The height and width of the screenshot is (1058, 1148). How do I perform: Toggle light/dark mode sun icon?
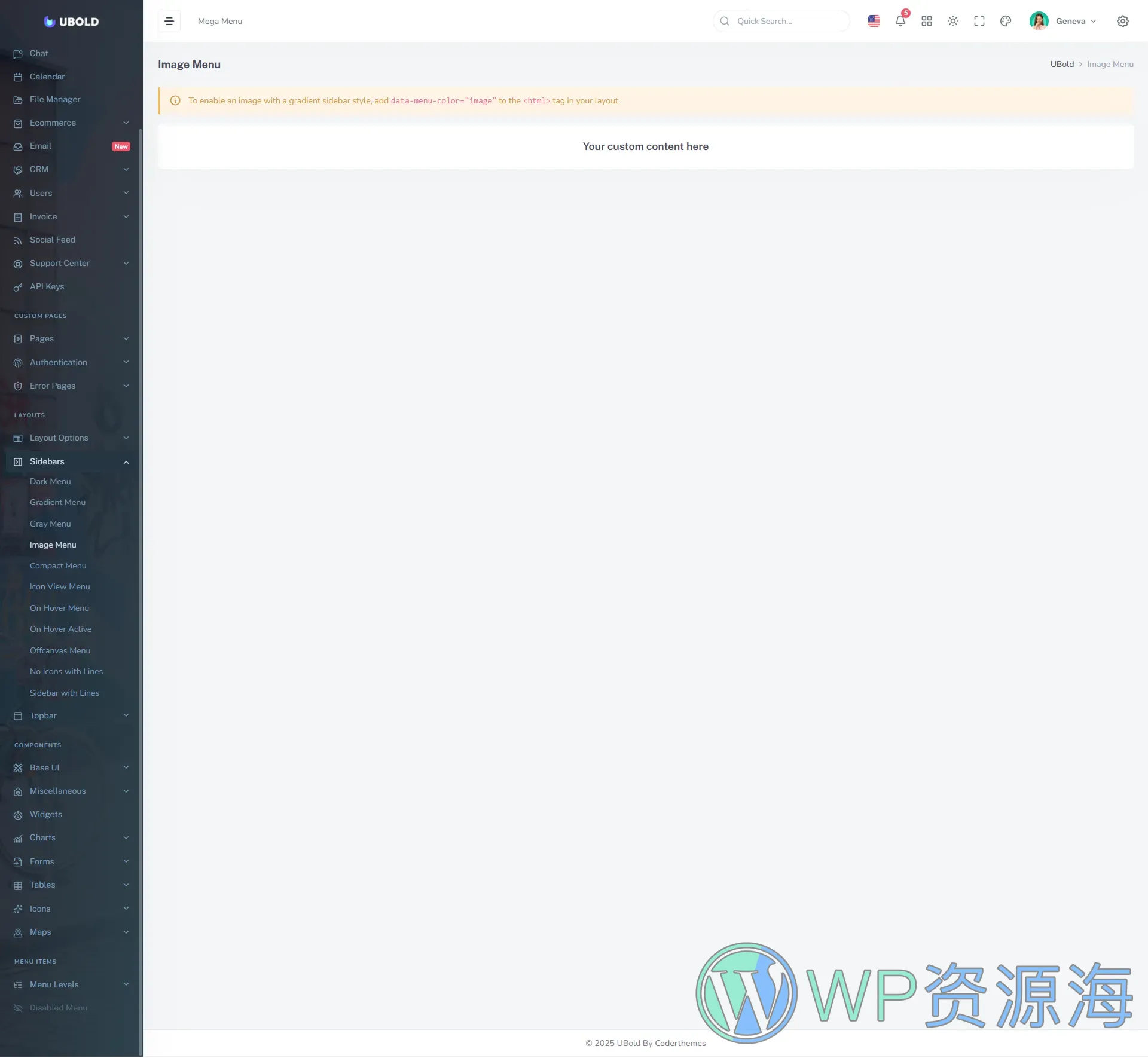[x=952, y=21]
